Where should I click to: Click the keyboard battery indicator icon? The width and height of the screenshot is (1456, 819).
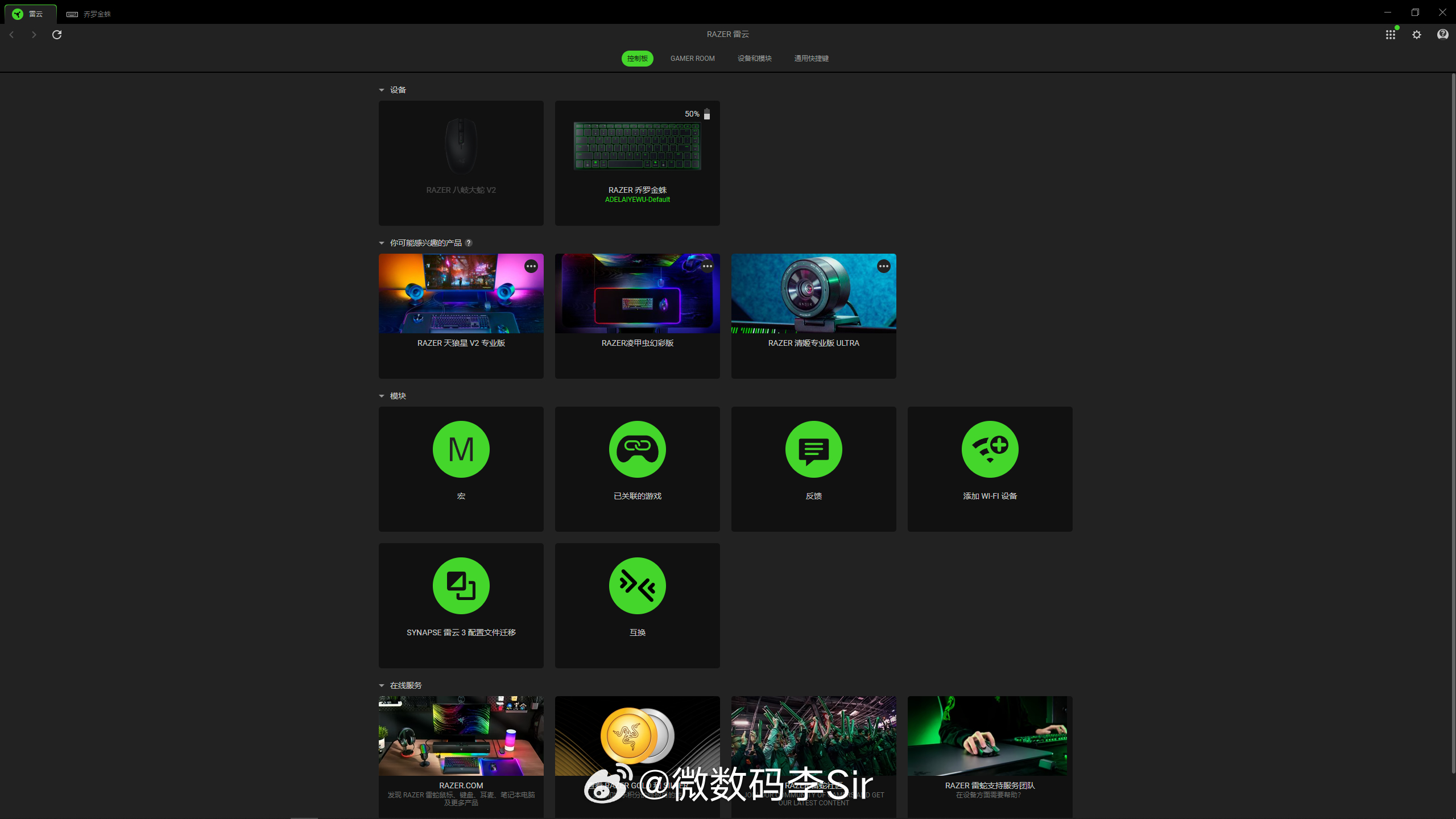[707, 114]
